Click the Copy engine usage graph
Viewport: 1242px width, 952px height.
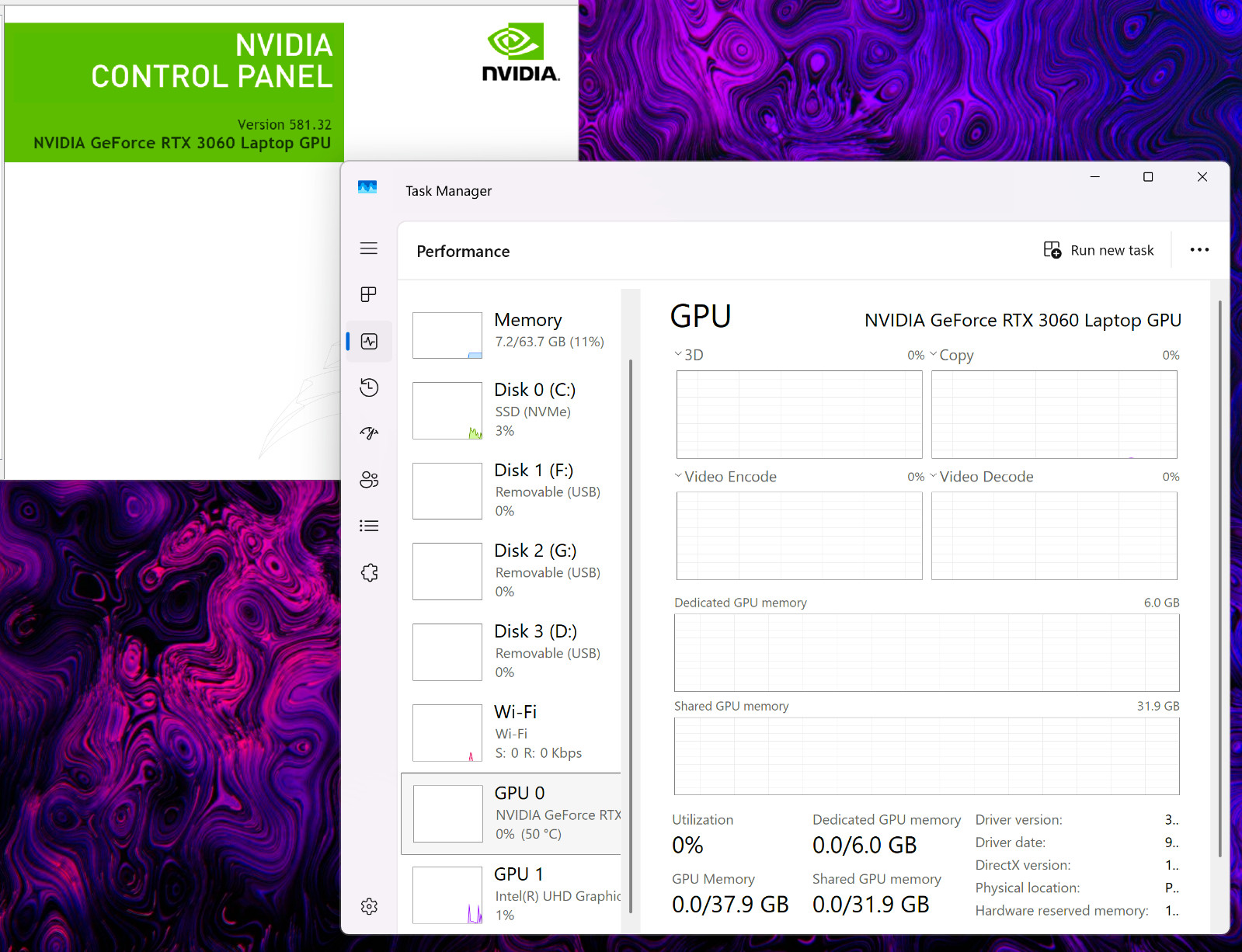point(1054,415)
